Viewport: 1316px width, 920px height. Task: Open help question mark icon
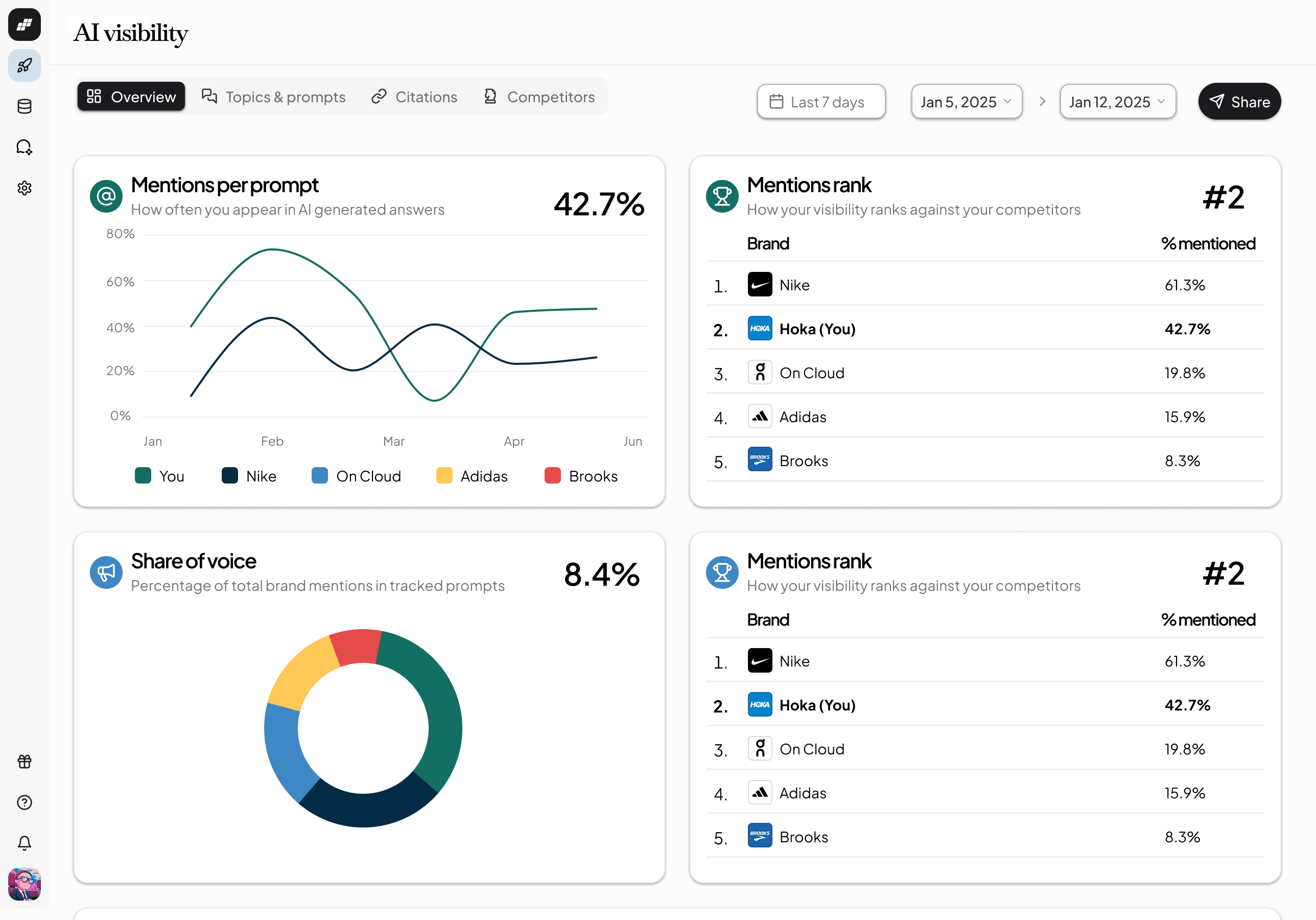24,802
